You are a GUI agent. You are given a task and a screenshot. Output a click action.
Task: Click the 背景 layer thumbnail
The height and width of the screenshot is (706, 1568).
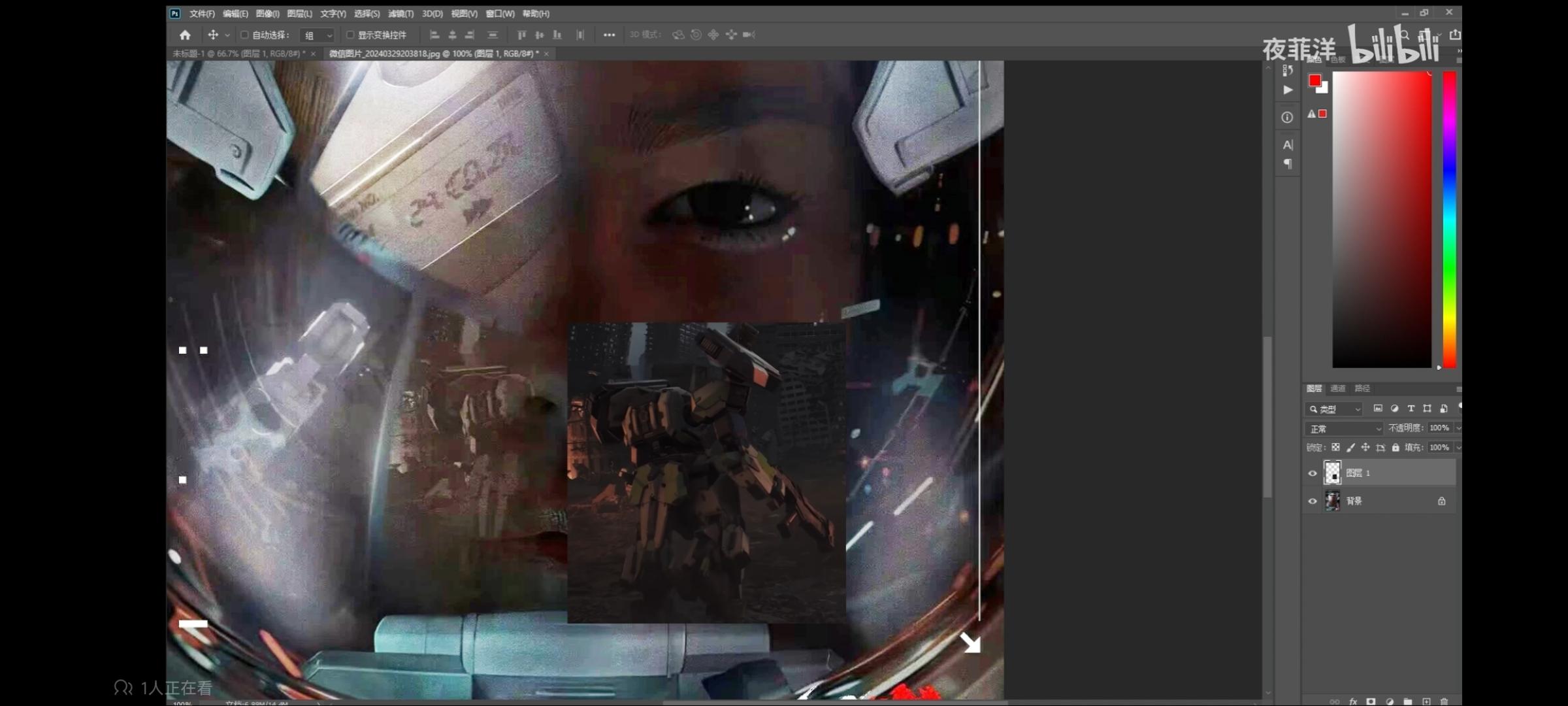click(x=1332, y=501)
